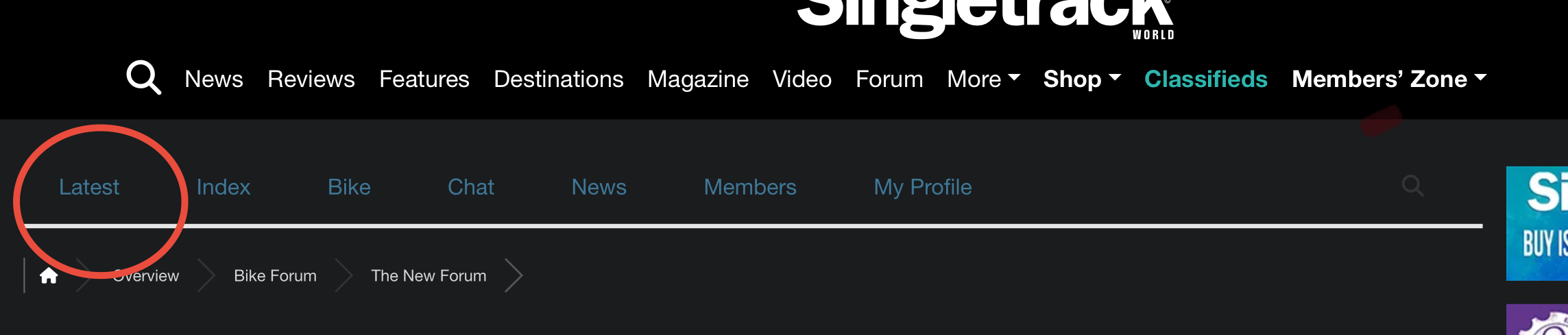The image size is (1568, 335).
Task: Switch to the Index forum tab
Action: point(224,187)
